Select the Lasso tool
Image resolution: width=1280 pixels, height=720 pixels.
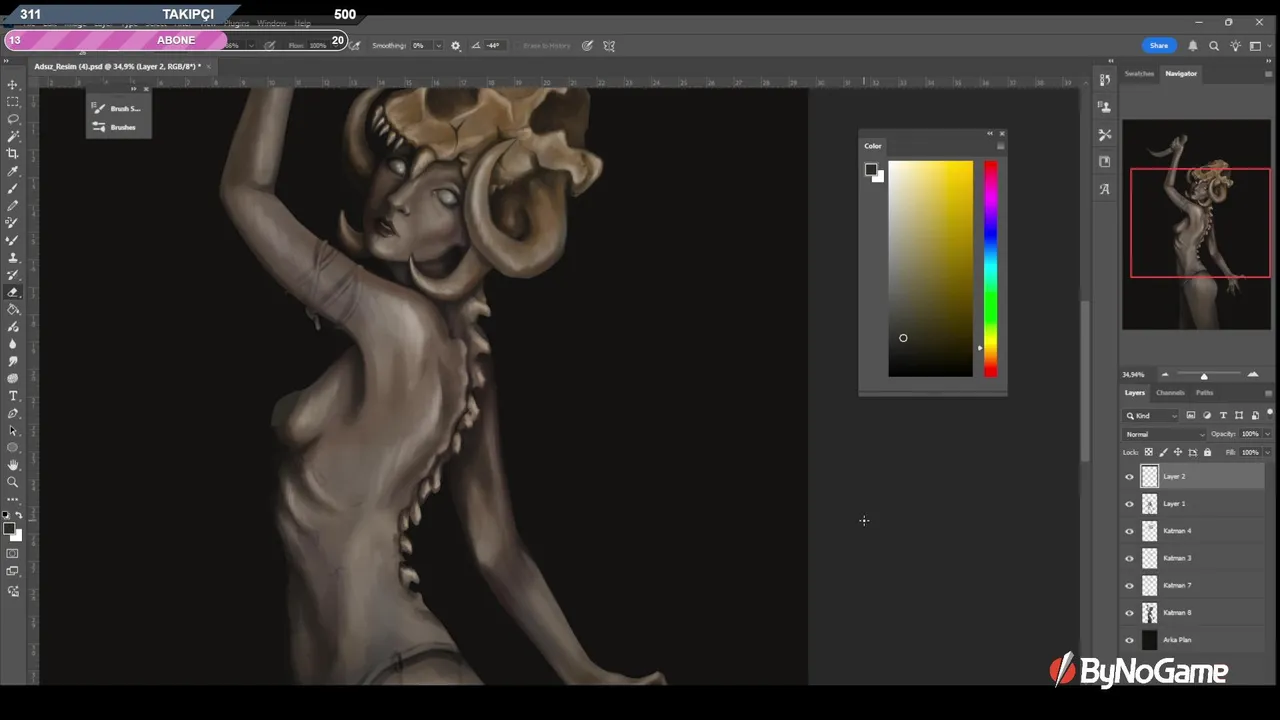click(13, 119)
